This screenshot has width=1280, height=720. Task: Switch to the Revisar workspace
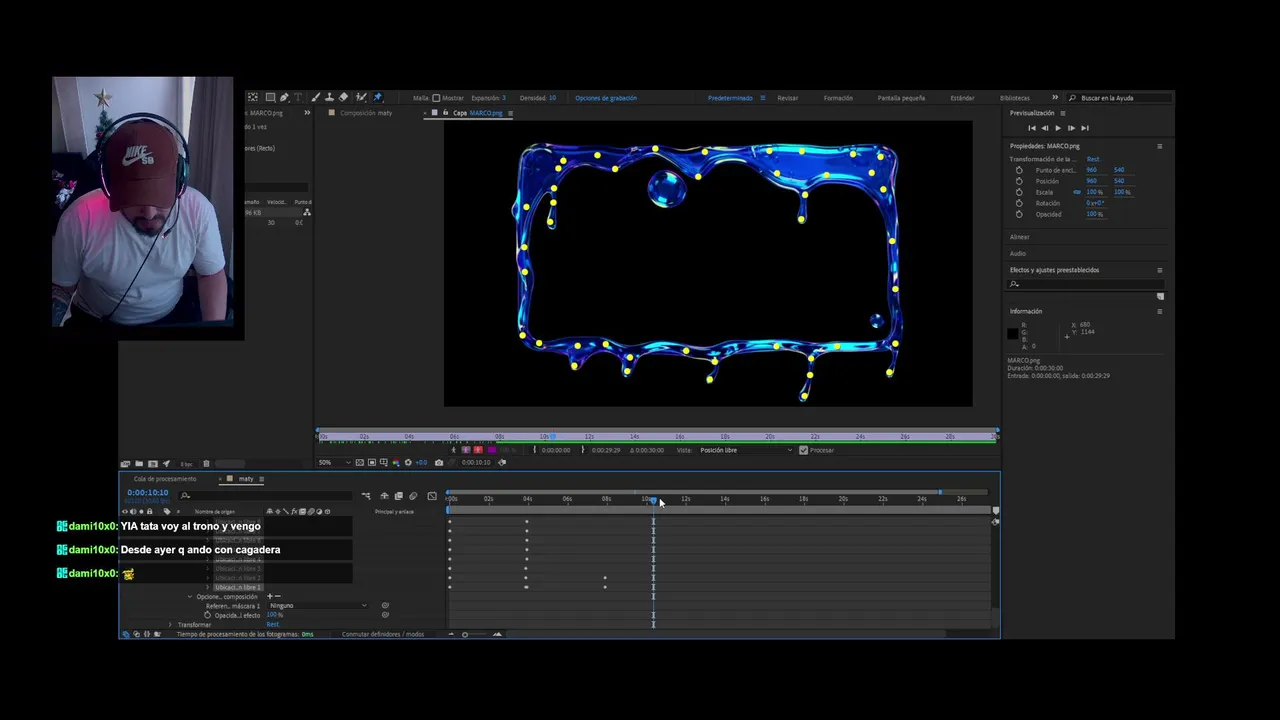[788, 98]
